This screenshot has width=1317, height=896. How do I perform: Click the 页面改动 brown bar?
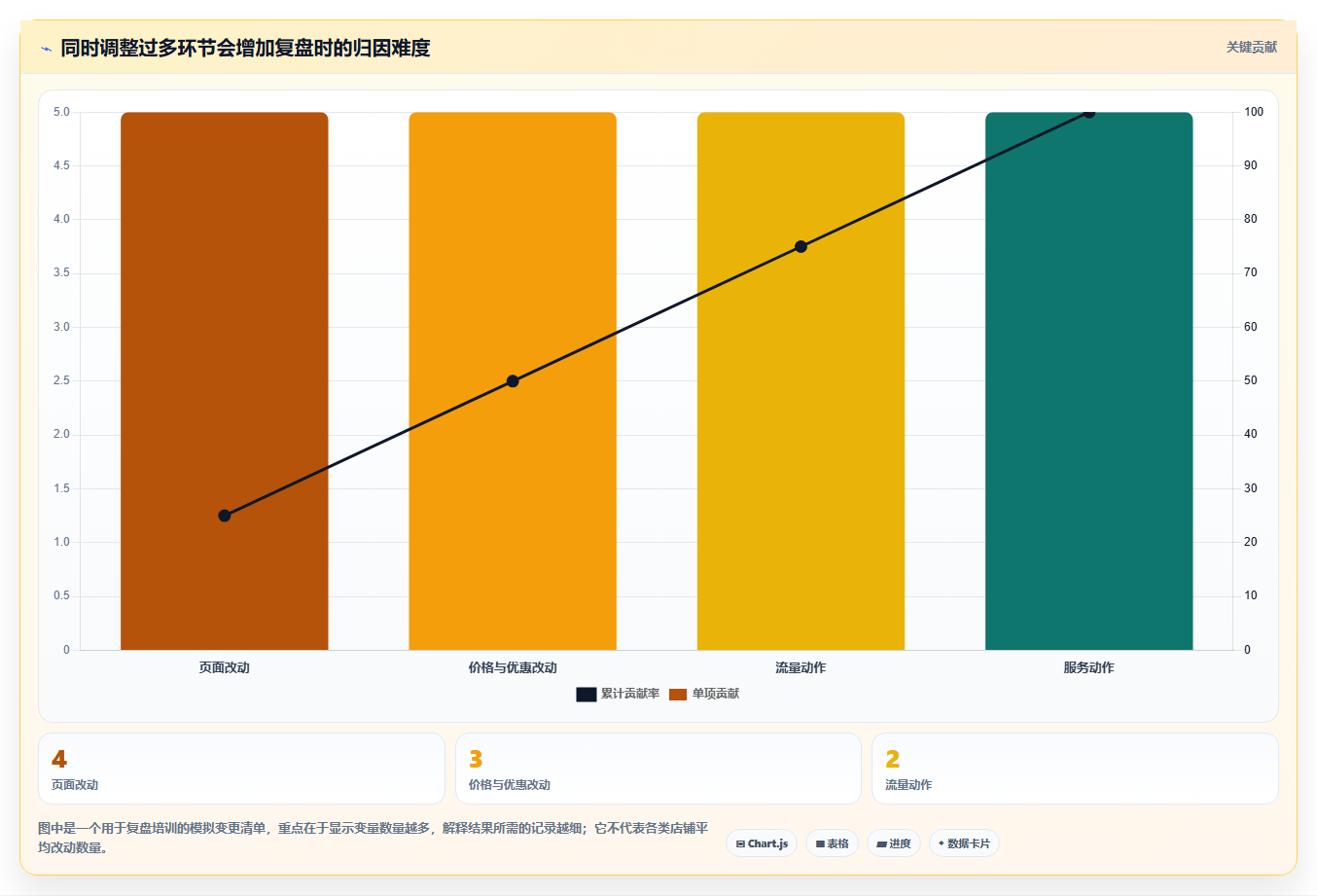(x=225, y=380)
